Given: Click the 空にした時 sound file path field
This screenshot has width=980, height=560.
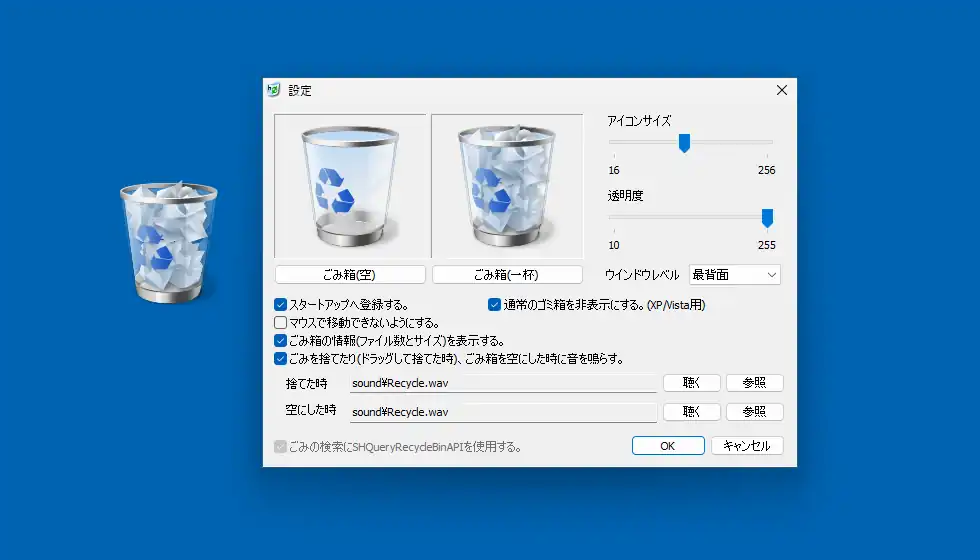Looking at the screenshot, I should (503, 412).
